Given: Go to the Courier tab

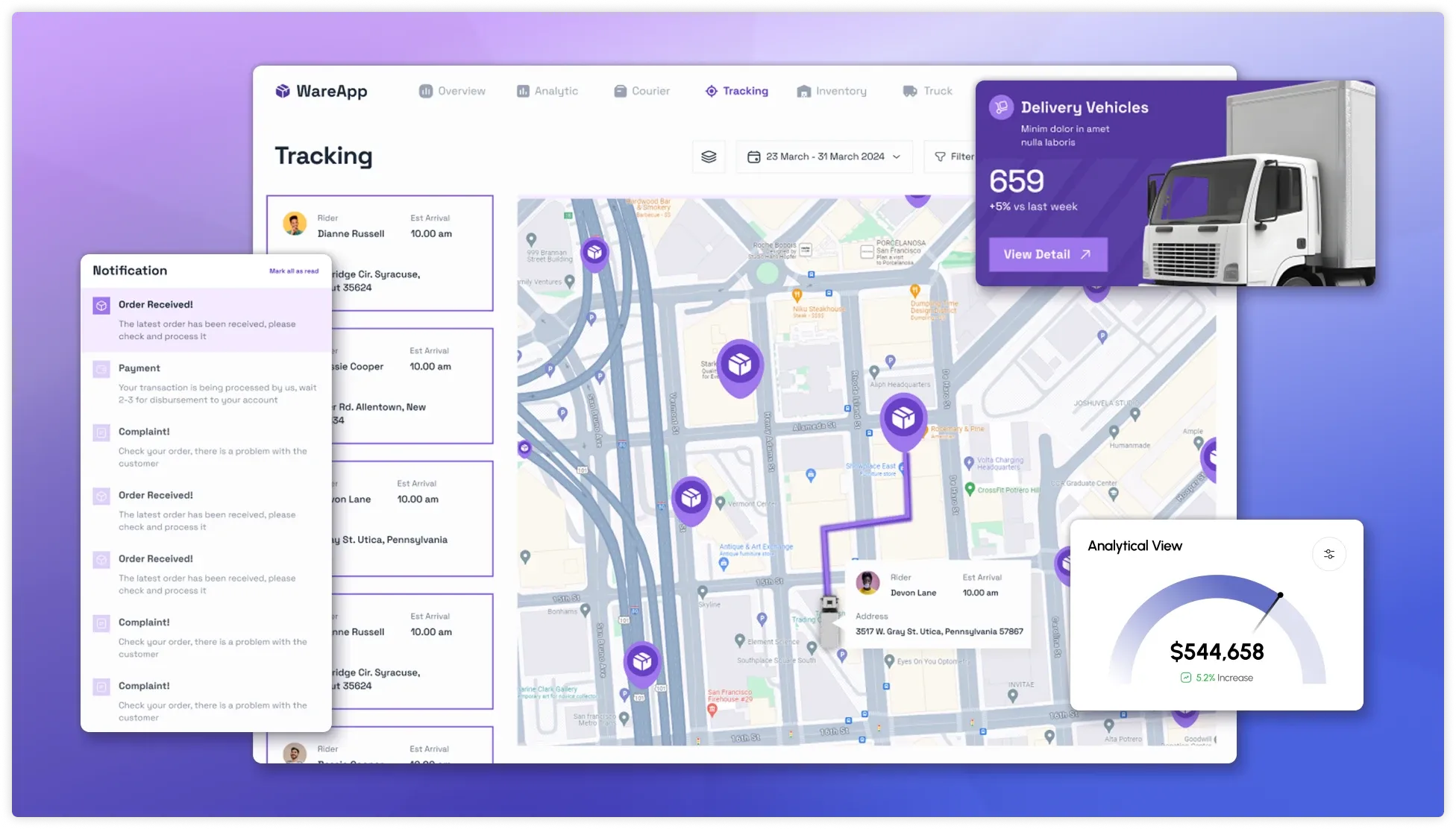Looking at the screenshot, I should click(641, 91).
